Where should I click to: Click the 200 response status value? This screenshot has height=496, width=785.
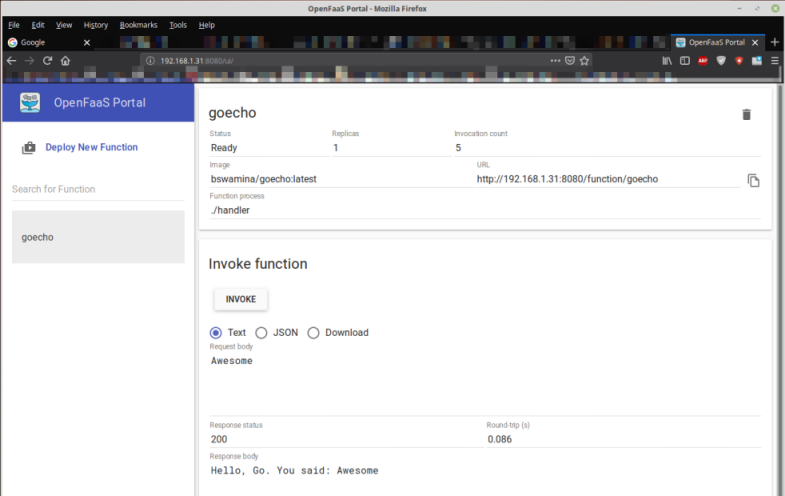pos(219,439)
